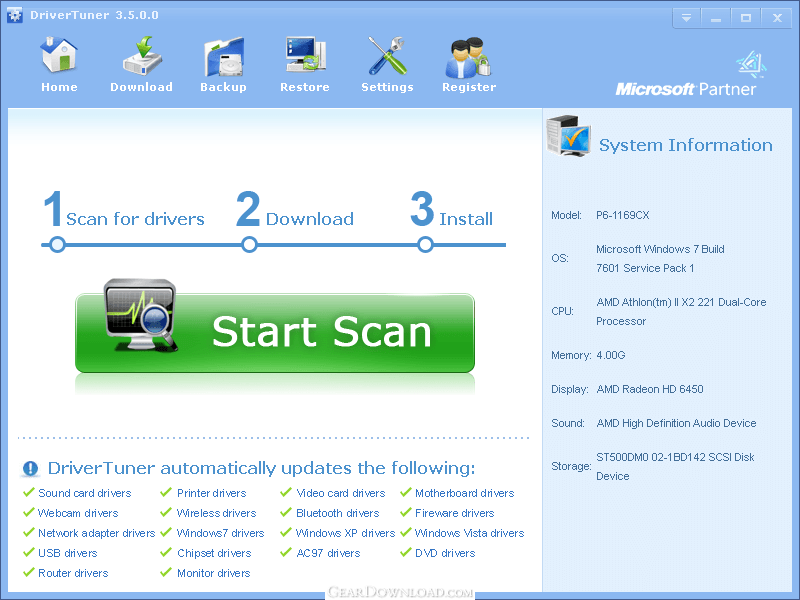This screenshot has width=800, height=600.
Task: Click 'AMD High Definition Audio Device' value
Action: [x=676, y=423]
